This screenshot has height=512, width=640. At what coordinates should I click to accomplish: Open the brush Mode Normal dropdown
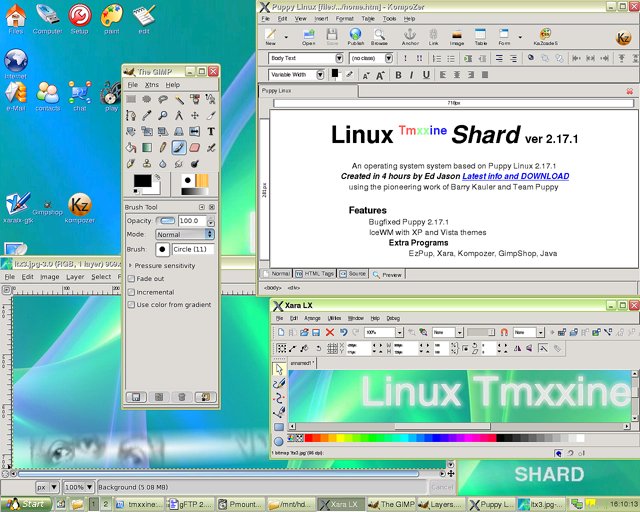point(185,234)
